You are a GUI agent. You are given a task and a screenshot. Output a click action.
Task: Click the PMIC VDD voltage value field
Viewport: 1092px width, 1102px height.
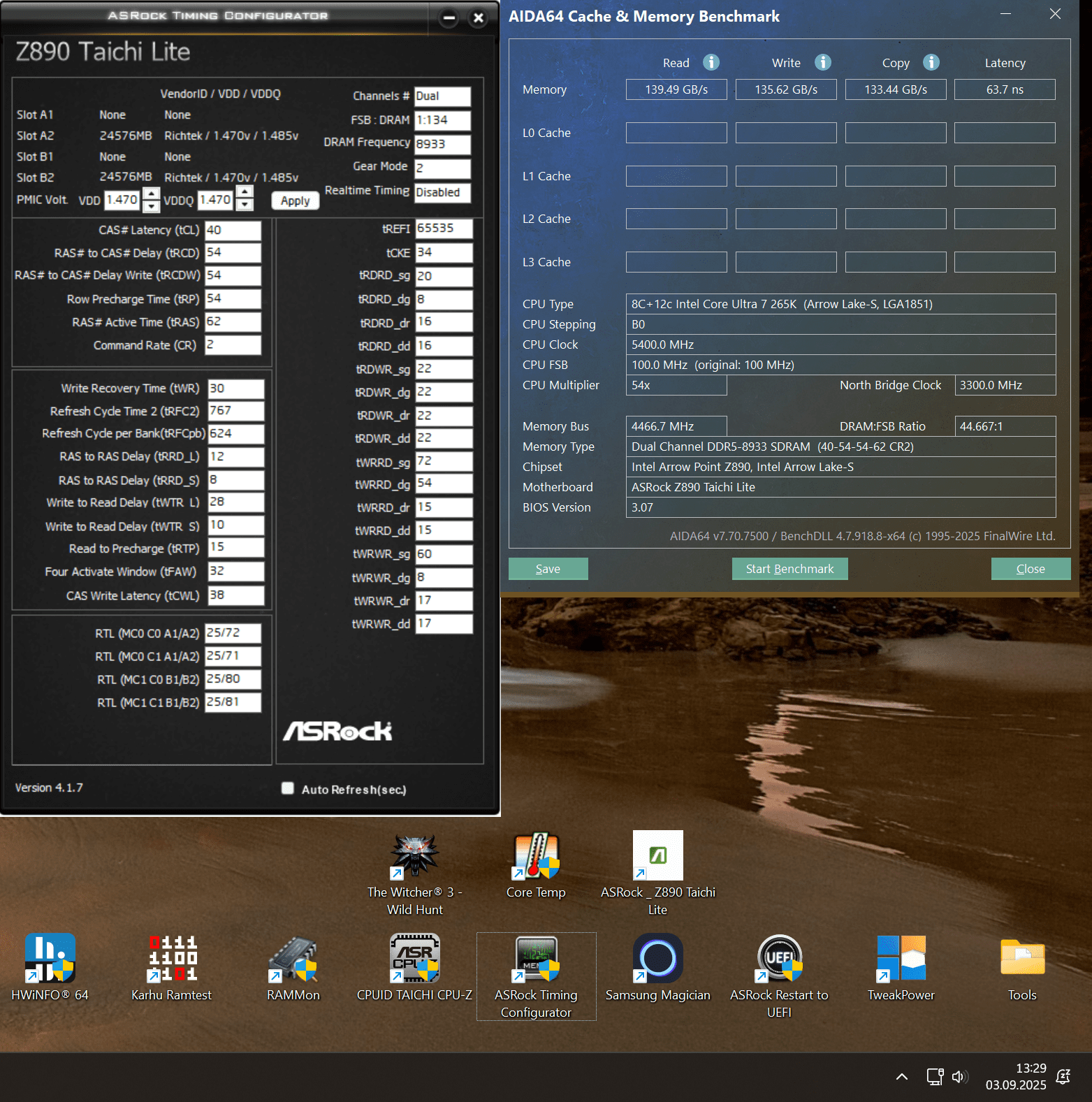(122, 200)
